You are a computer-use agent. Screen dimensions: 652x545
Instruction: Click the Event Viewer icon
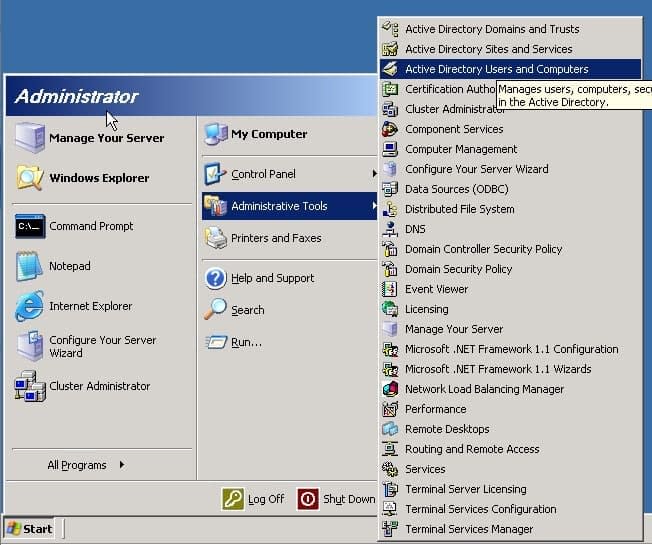tap(390, 289)
